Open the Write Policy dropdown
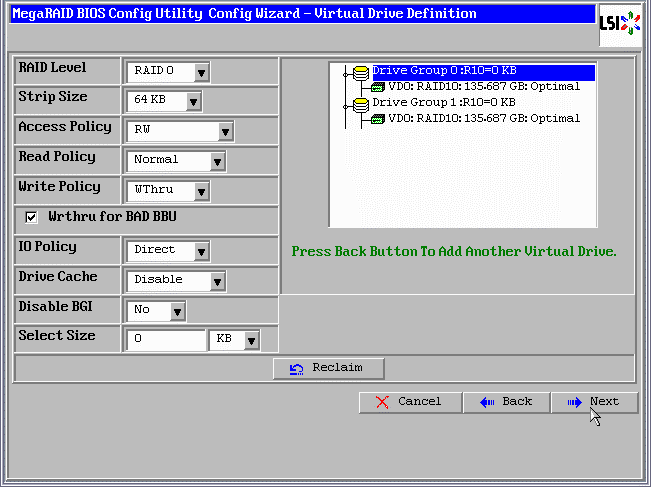651x487 pixels. [x=201, y=191]
